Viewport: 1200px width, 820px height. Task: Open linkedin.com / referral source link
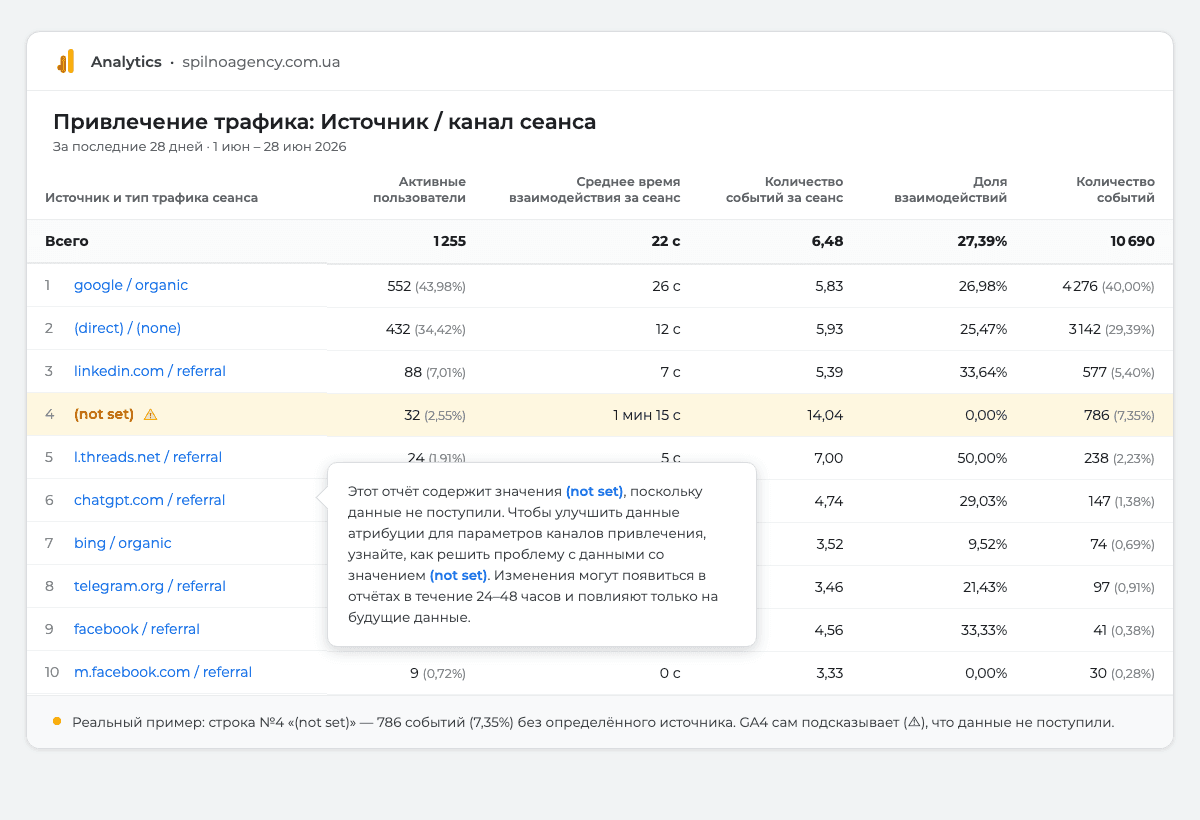pos(150,371)
